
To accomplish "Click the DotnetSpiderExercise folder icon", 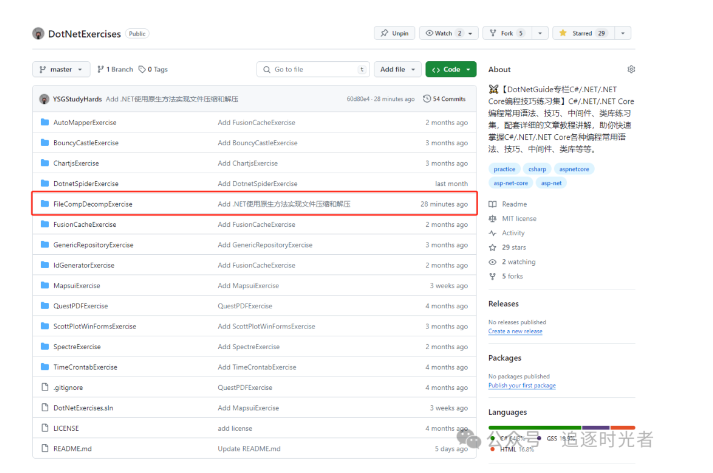I will click(45, 183).
